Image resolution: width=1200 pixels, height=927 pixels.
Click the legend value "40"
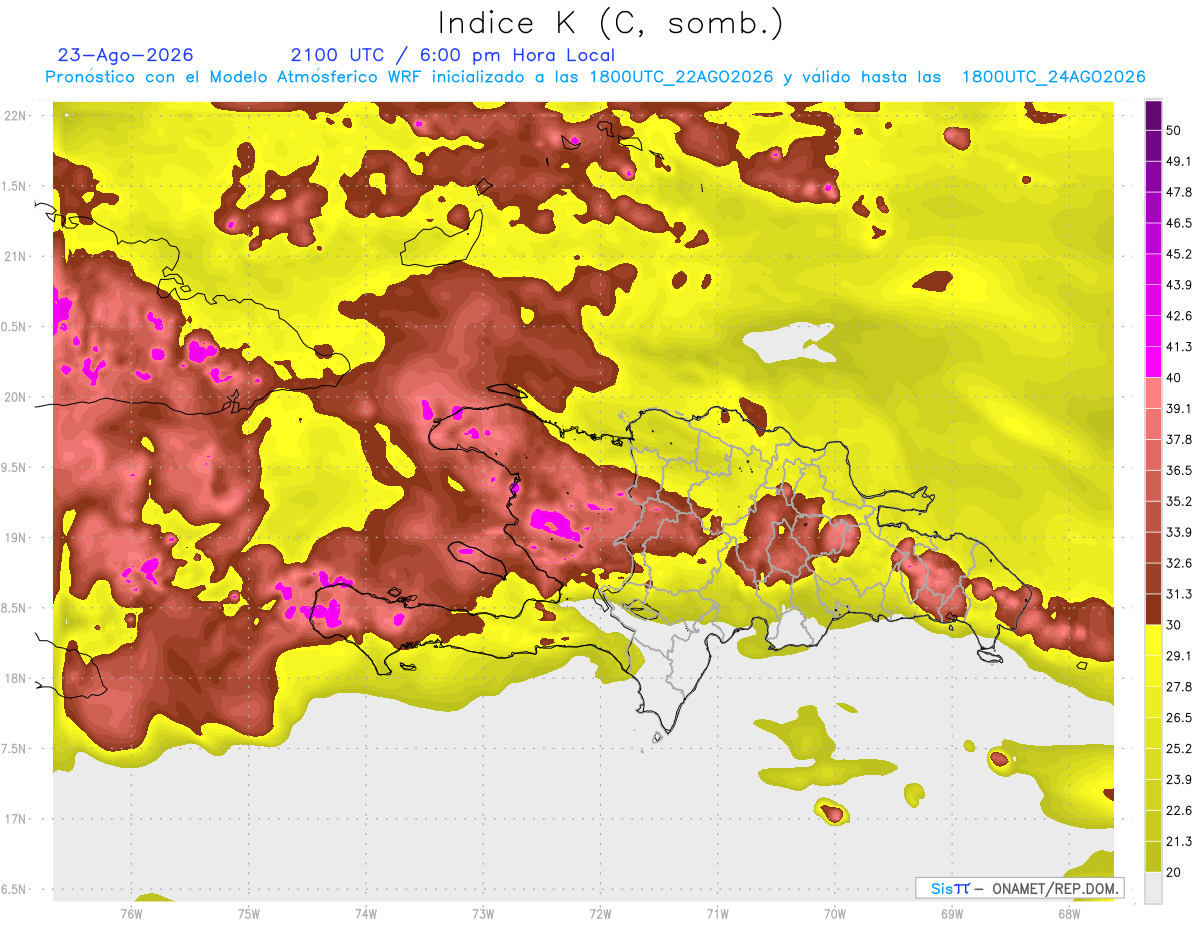pos(1174,378)
